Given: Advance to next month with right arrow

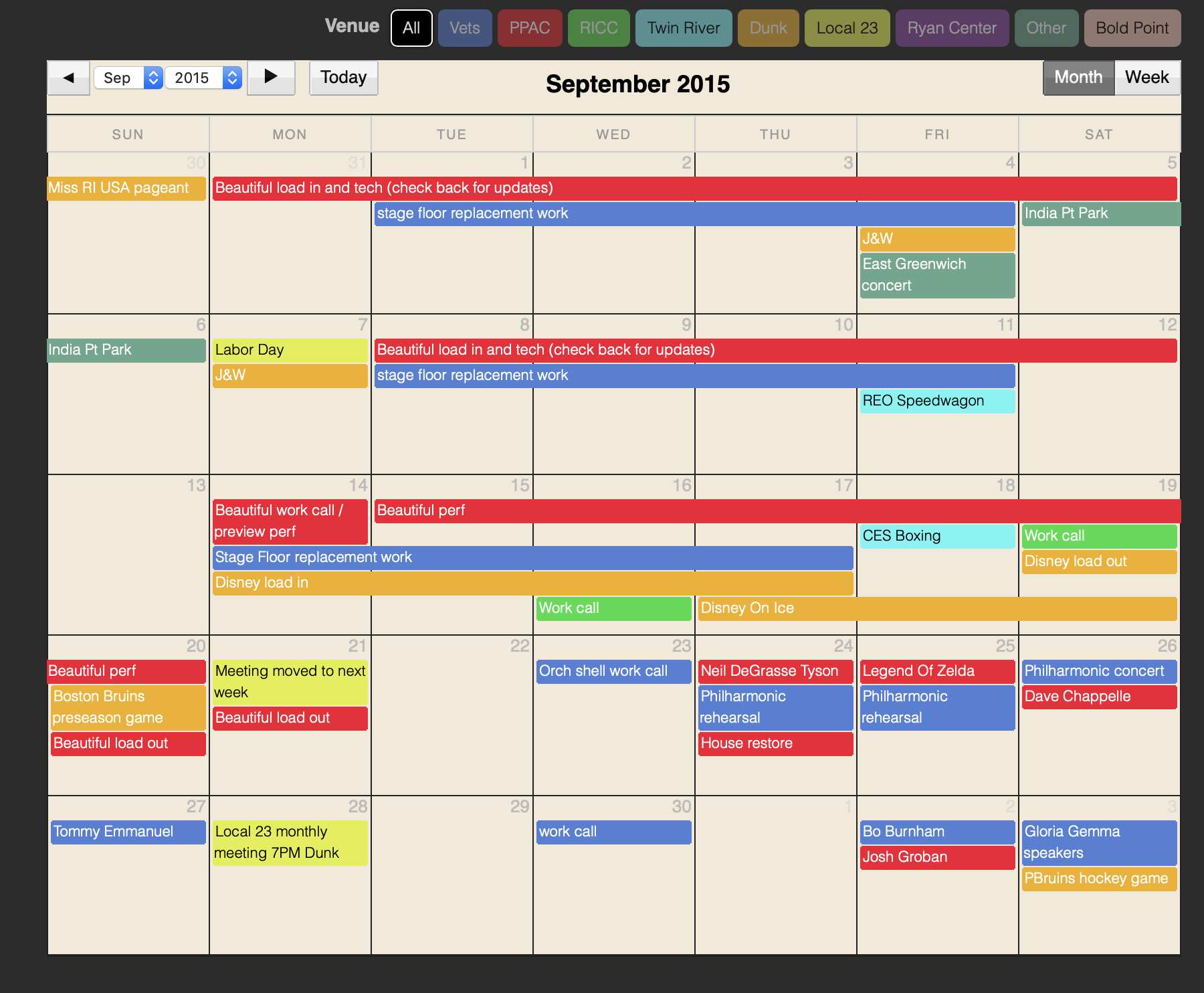Looking at the screenshot, I should 271,78.
